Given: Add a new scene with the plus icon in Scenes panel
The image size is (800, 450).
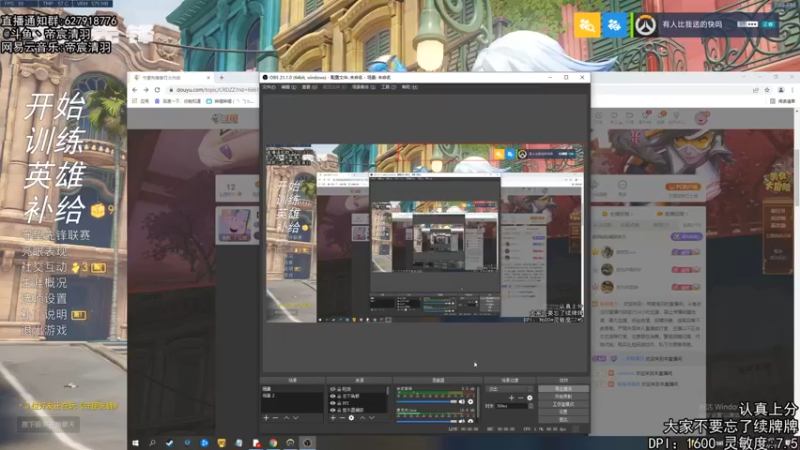Looking at the screenshot, I should click(266, 417).
